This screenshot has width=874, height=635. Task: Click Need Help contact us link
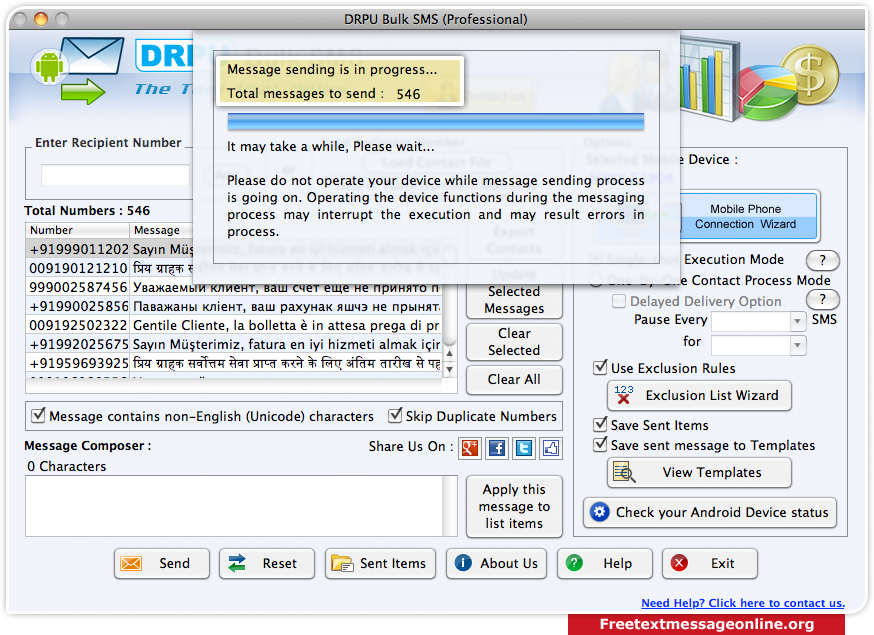pyautogui.click(x=742, y=603)
